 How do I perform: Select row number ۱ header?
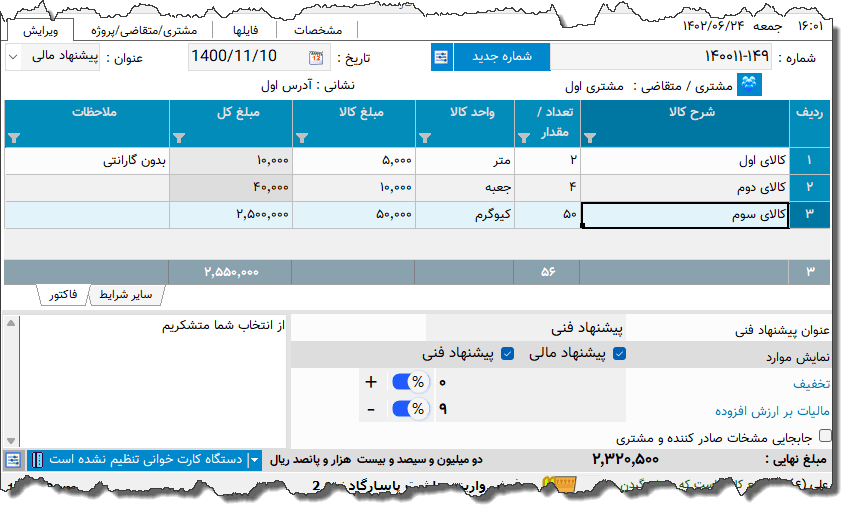point(809,161)
